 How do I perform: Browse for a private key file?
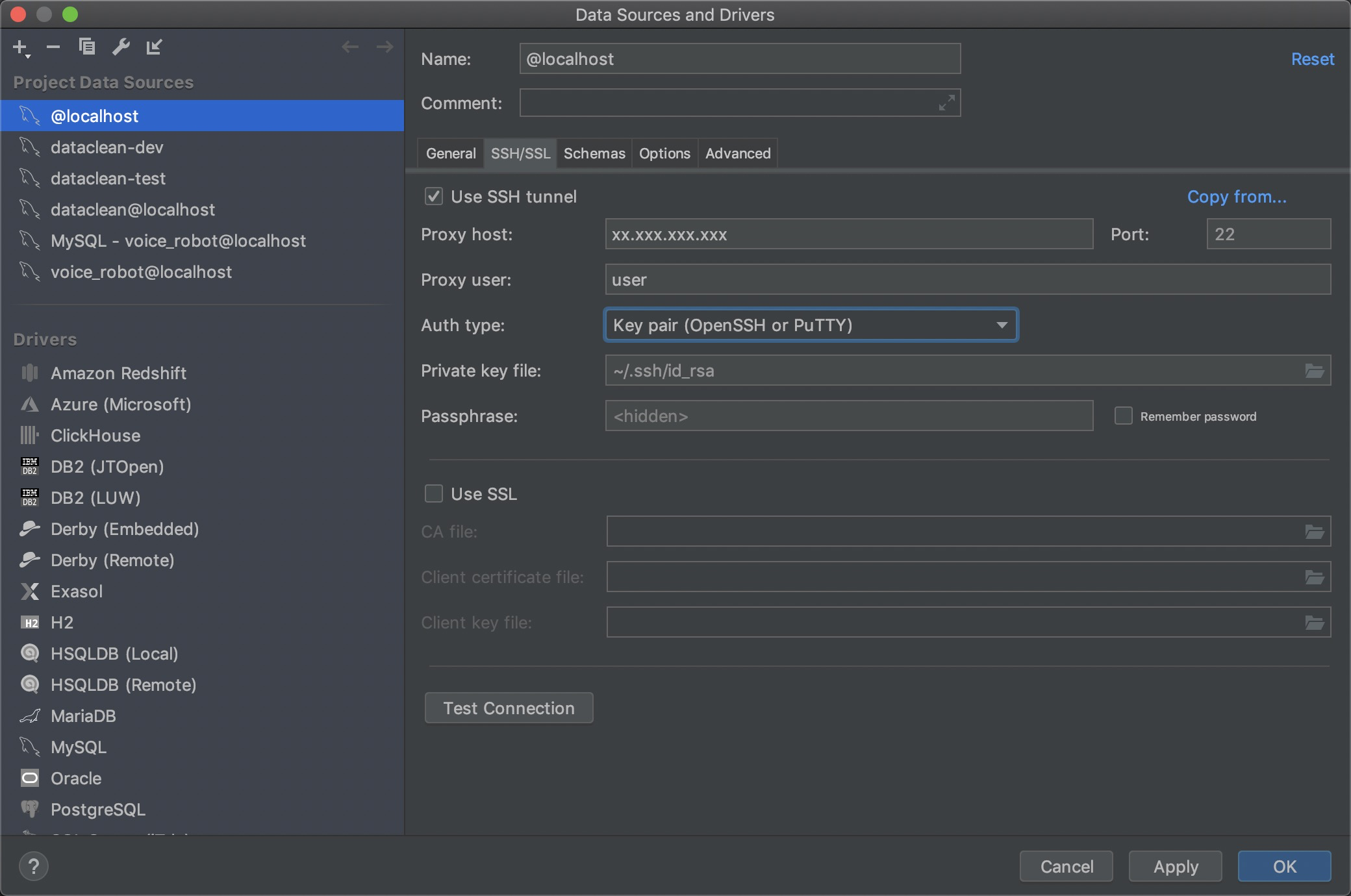(1315, 370)
